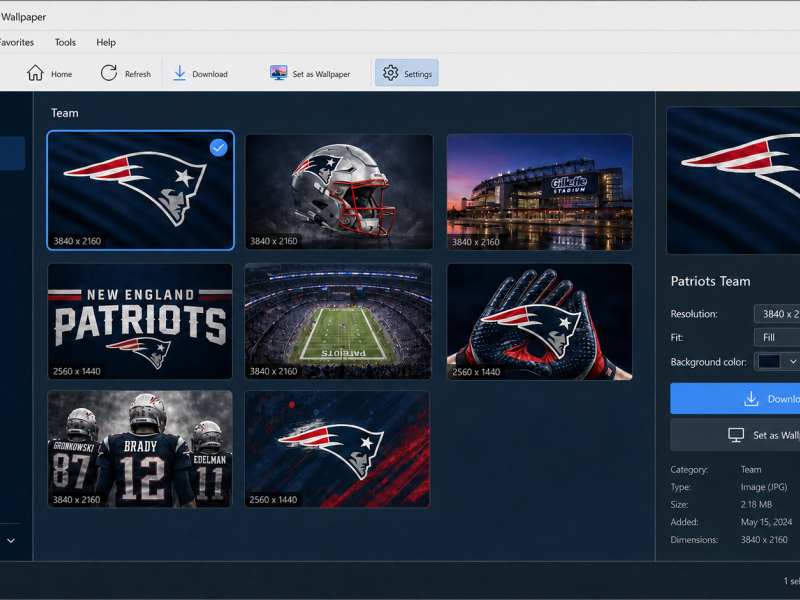
Task: Click the Type: label in details panel
Action: [x=680, y=487]
